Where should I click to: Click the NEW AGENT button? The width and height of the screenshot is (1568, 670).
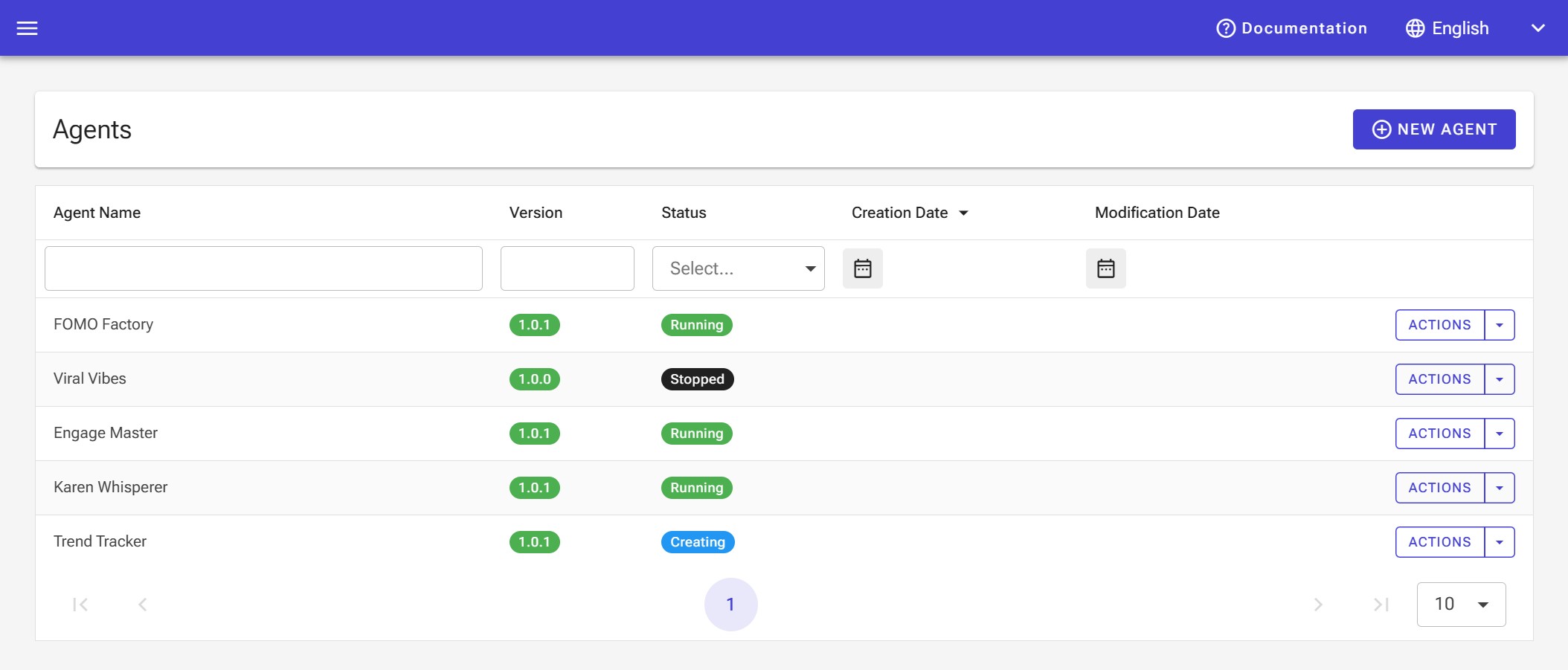click(1434, 129)
